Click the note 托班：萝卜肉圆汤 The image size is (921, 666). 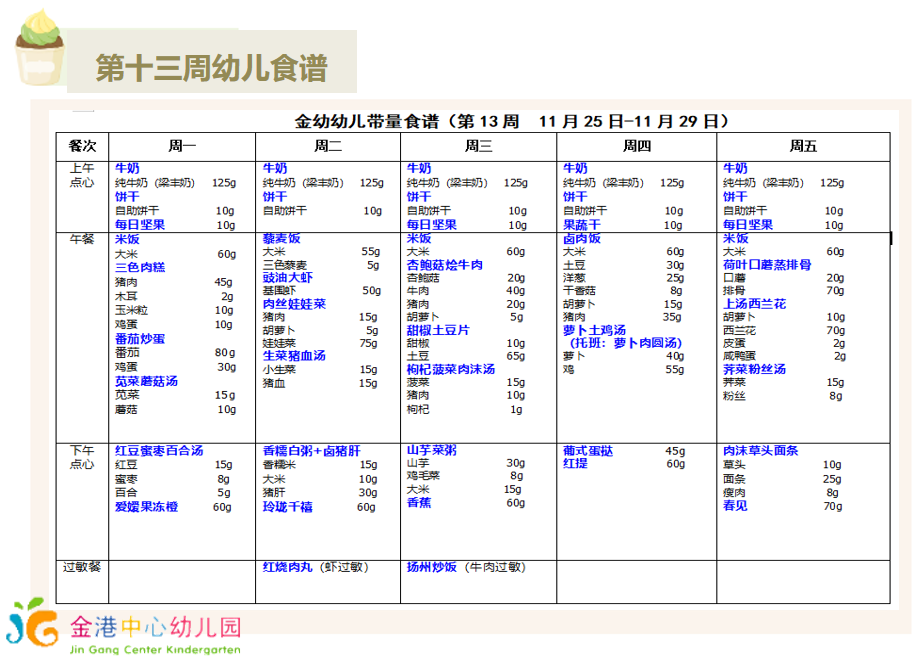click(x=626, y=343)
